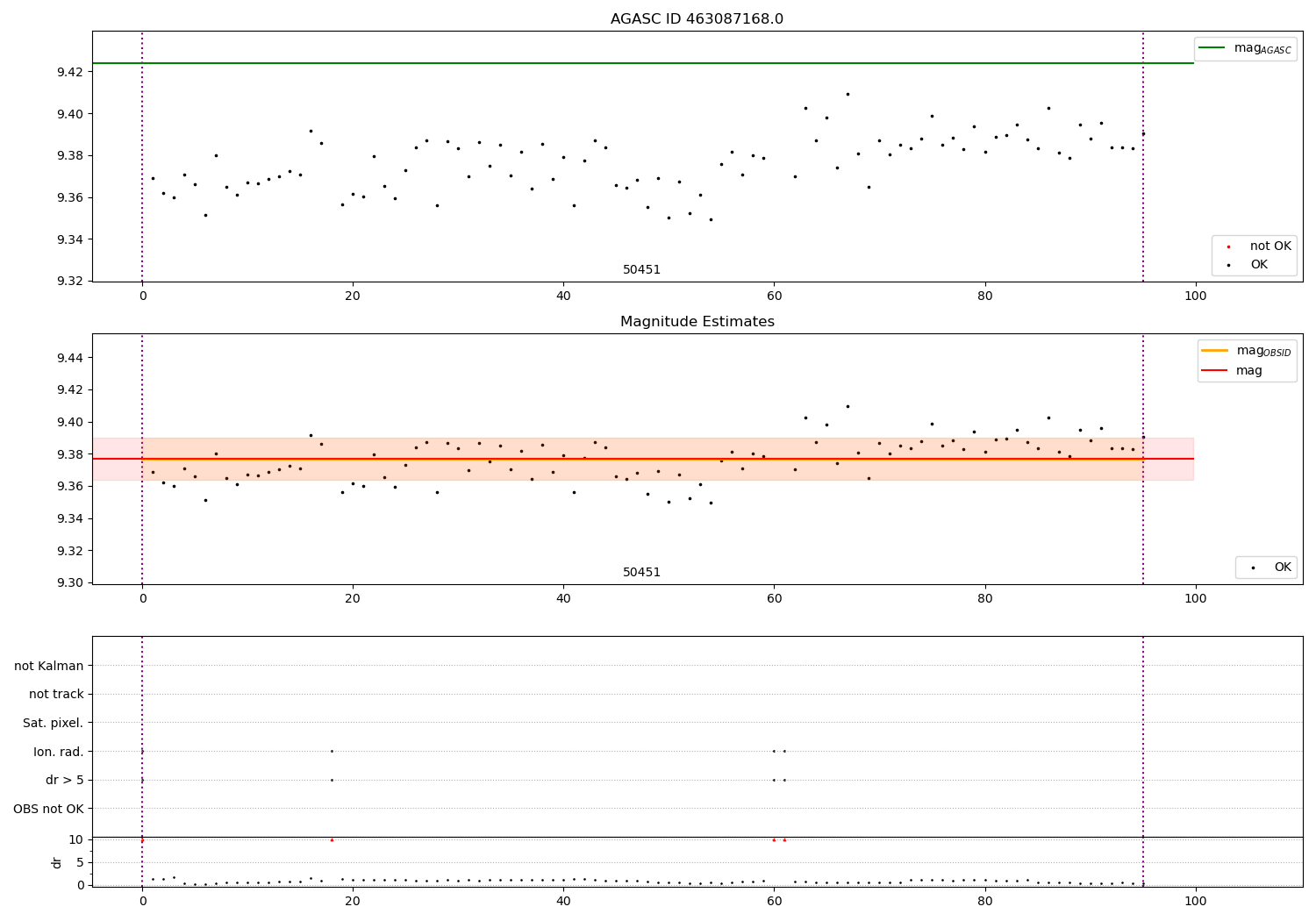
Task: Click the 'Sat. pixel.' axis label
Action: pos(54,723)
